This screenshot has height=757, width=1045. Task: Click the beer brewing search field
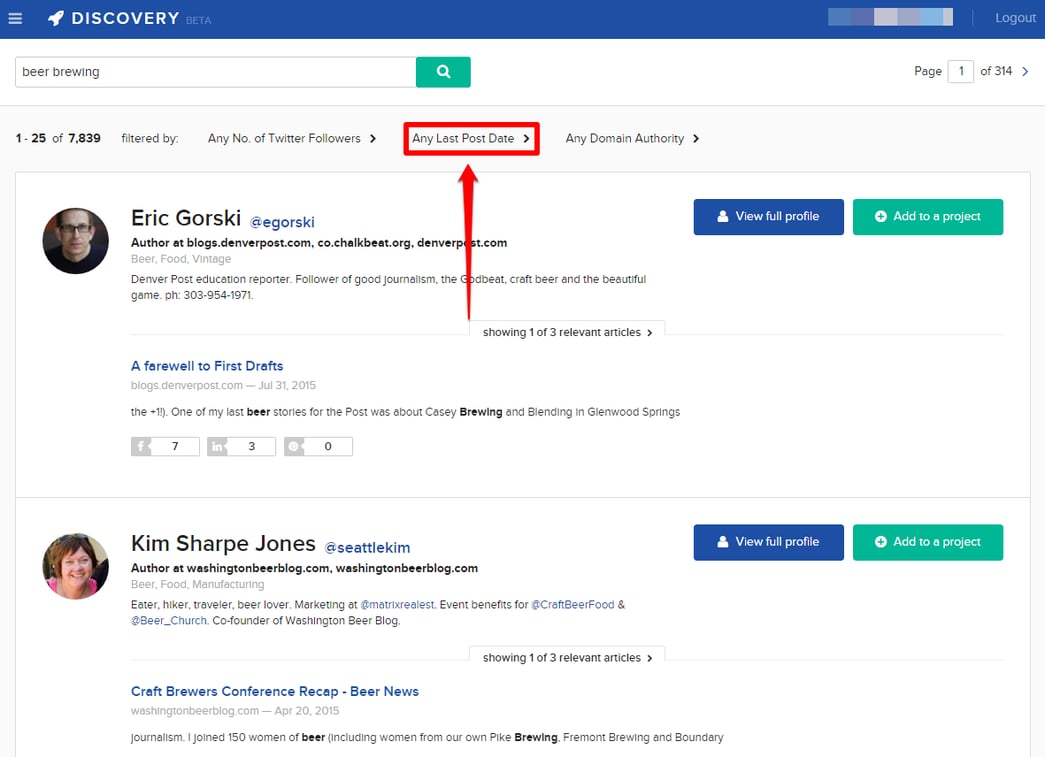tap(215, 72)
